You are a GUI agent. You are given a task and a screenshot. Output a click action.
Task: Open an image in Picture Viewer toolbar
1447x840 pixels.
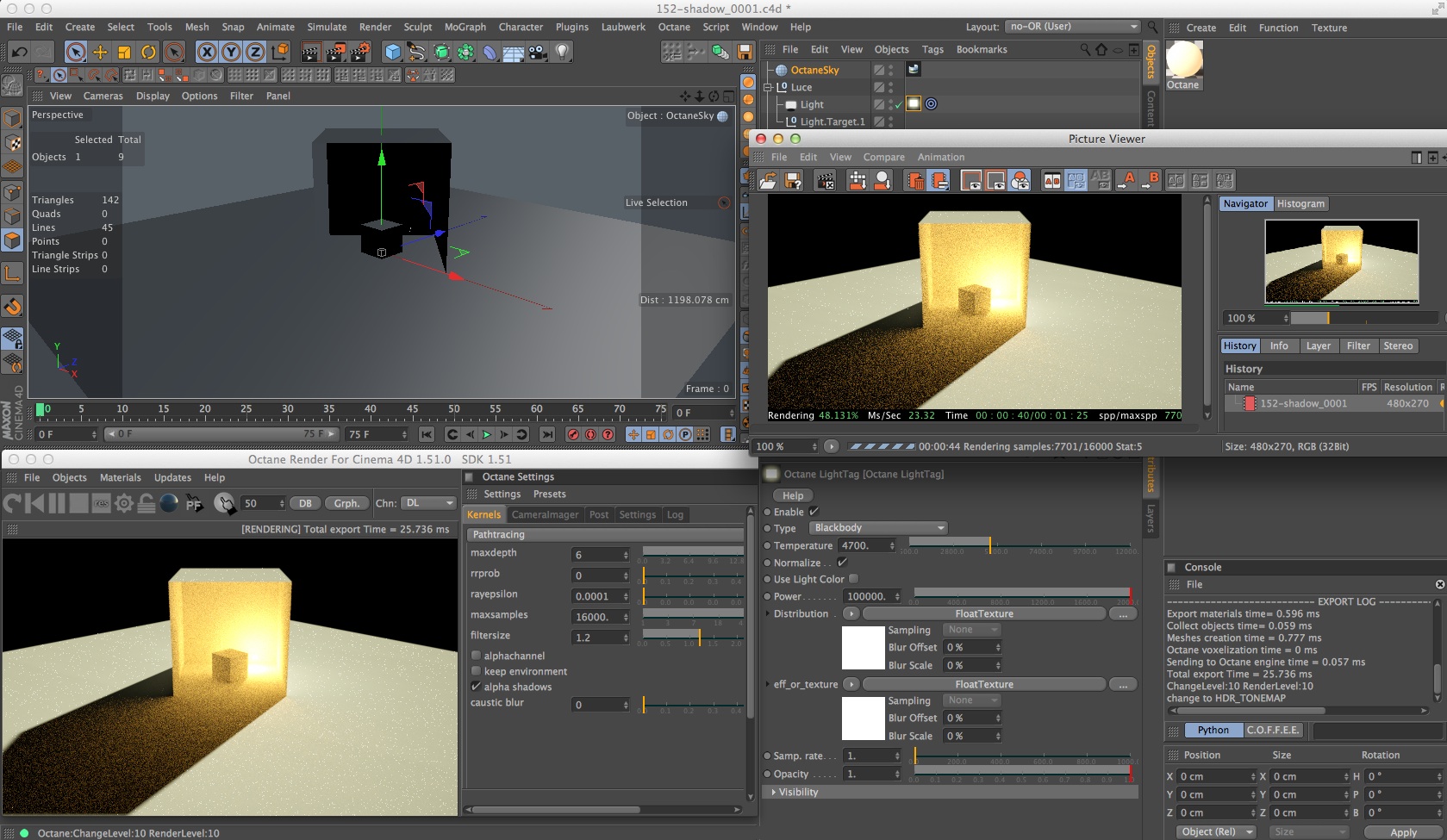pos(767,180)
